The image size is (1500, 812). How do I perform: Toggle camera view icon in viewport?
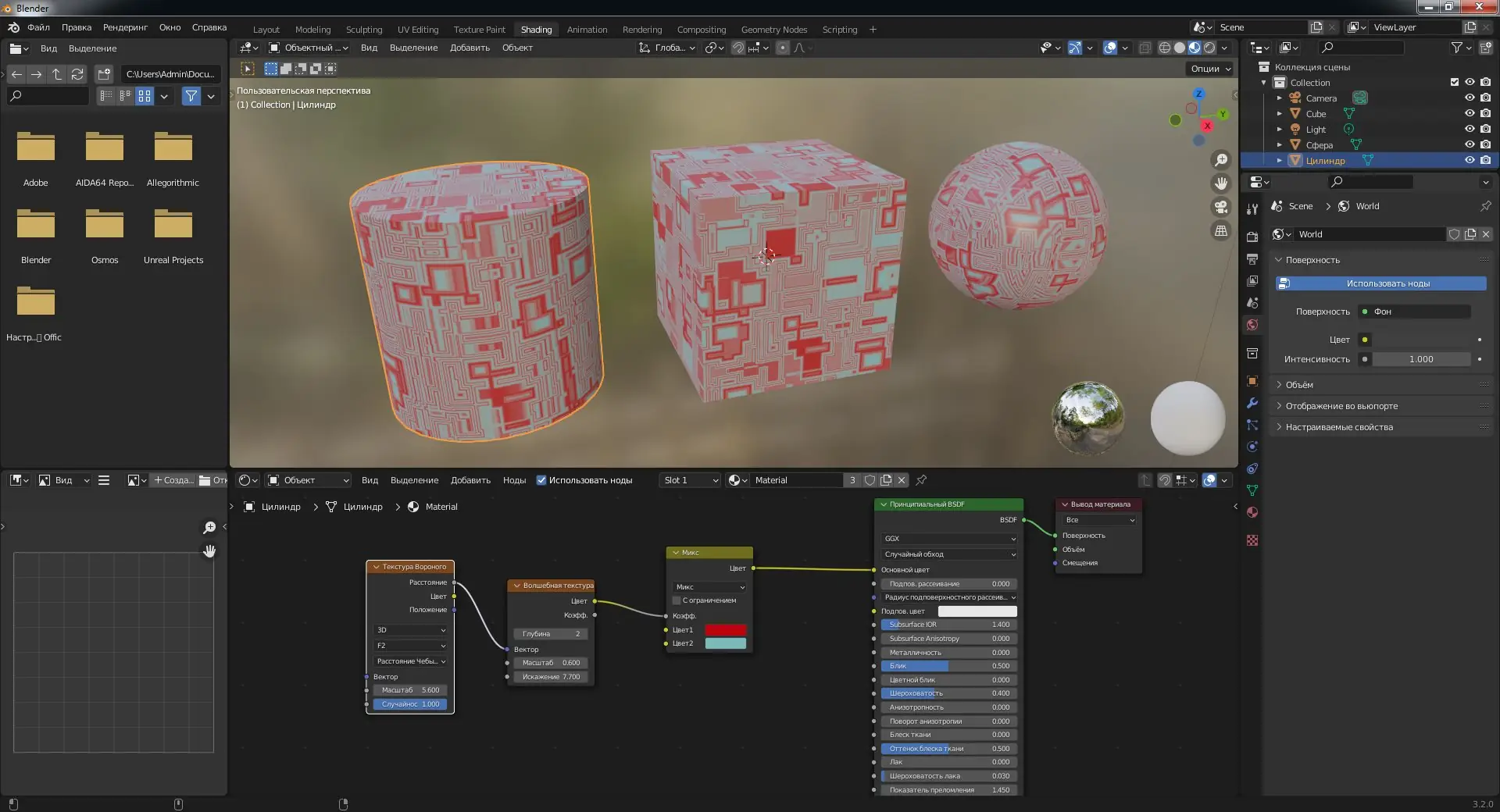(x=1220, y=207)
